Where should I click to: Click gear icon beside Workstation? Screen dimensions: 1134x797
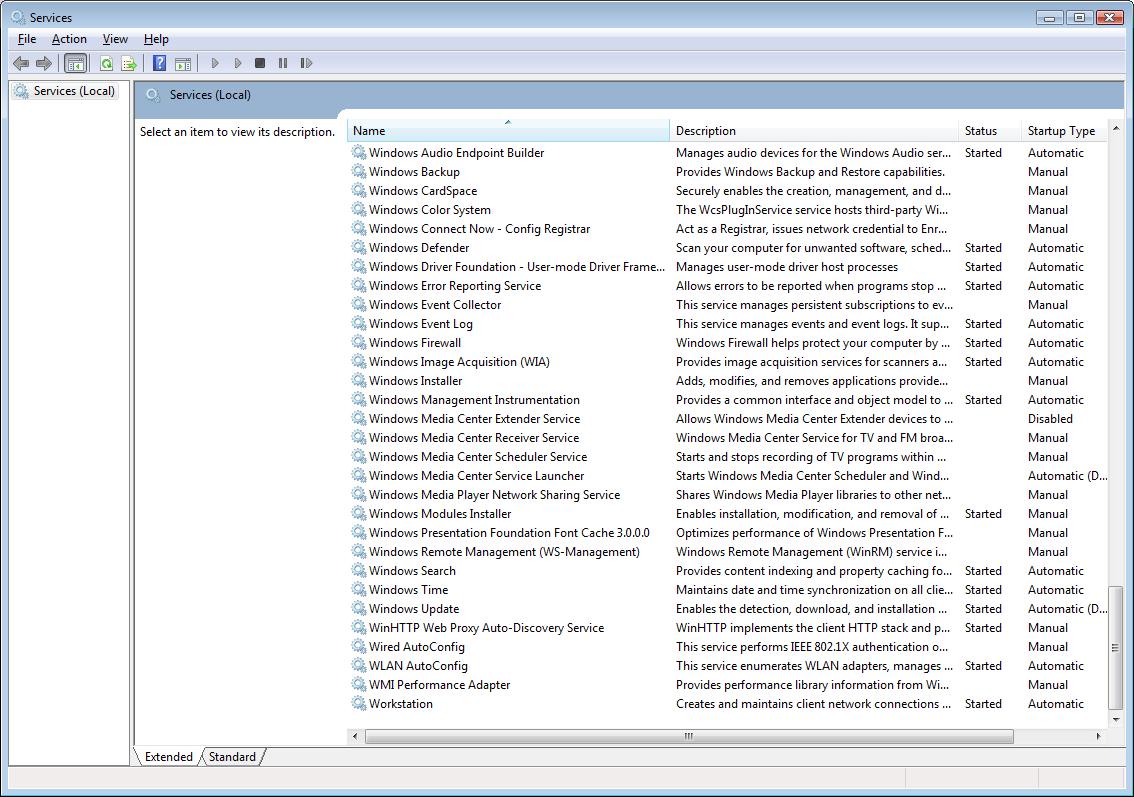click(x=359, y=703)
